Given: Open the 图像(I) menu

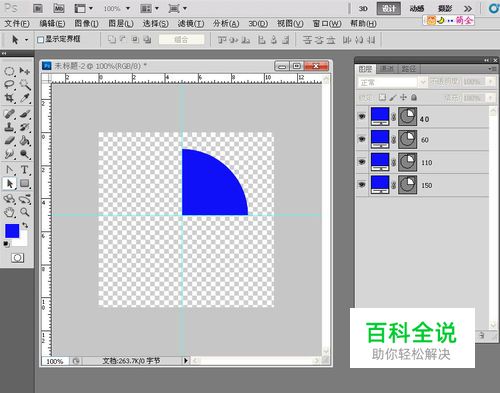Looking at the screenshot, I should 86,23.
